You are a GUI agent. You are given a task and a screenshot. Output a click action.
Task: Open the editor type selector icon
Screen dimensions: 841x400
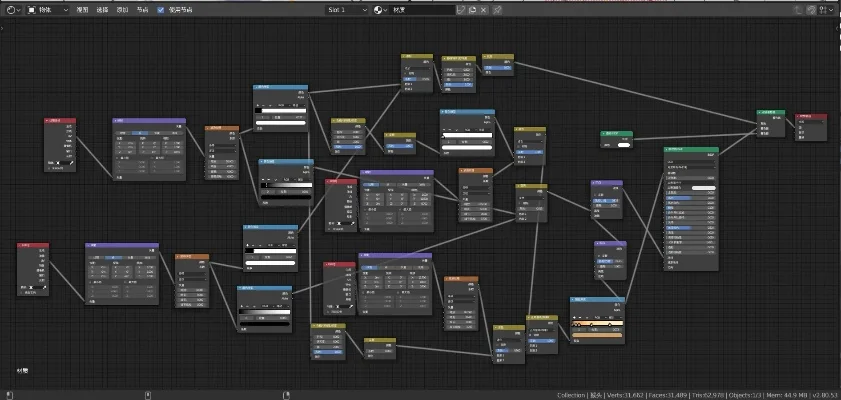click(x=11, y=10)
